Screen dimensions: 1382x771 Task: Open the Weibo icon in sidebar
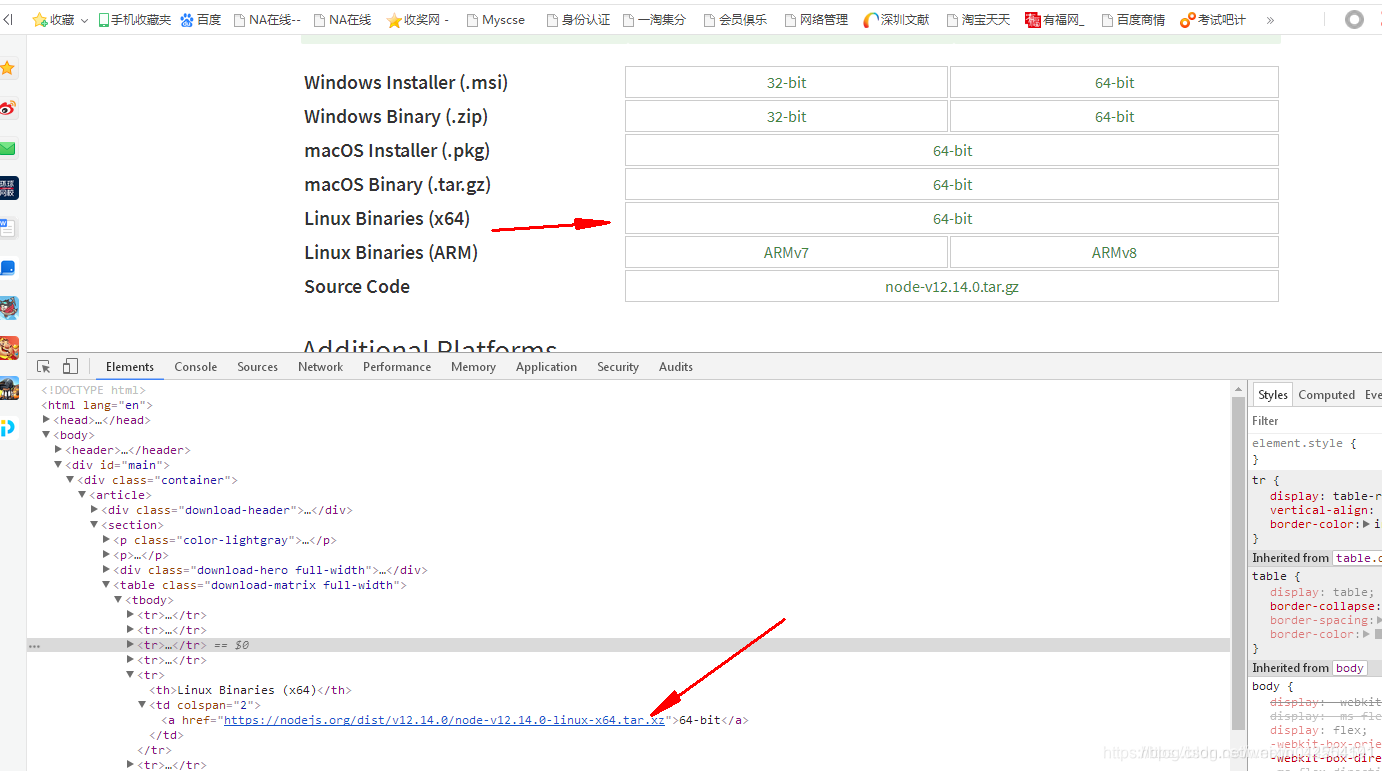tap(8, 108)
